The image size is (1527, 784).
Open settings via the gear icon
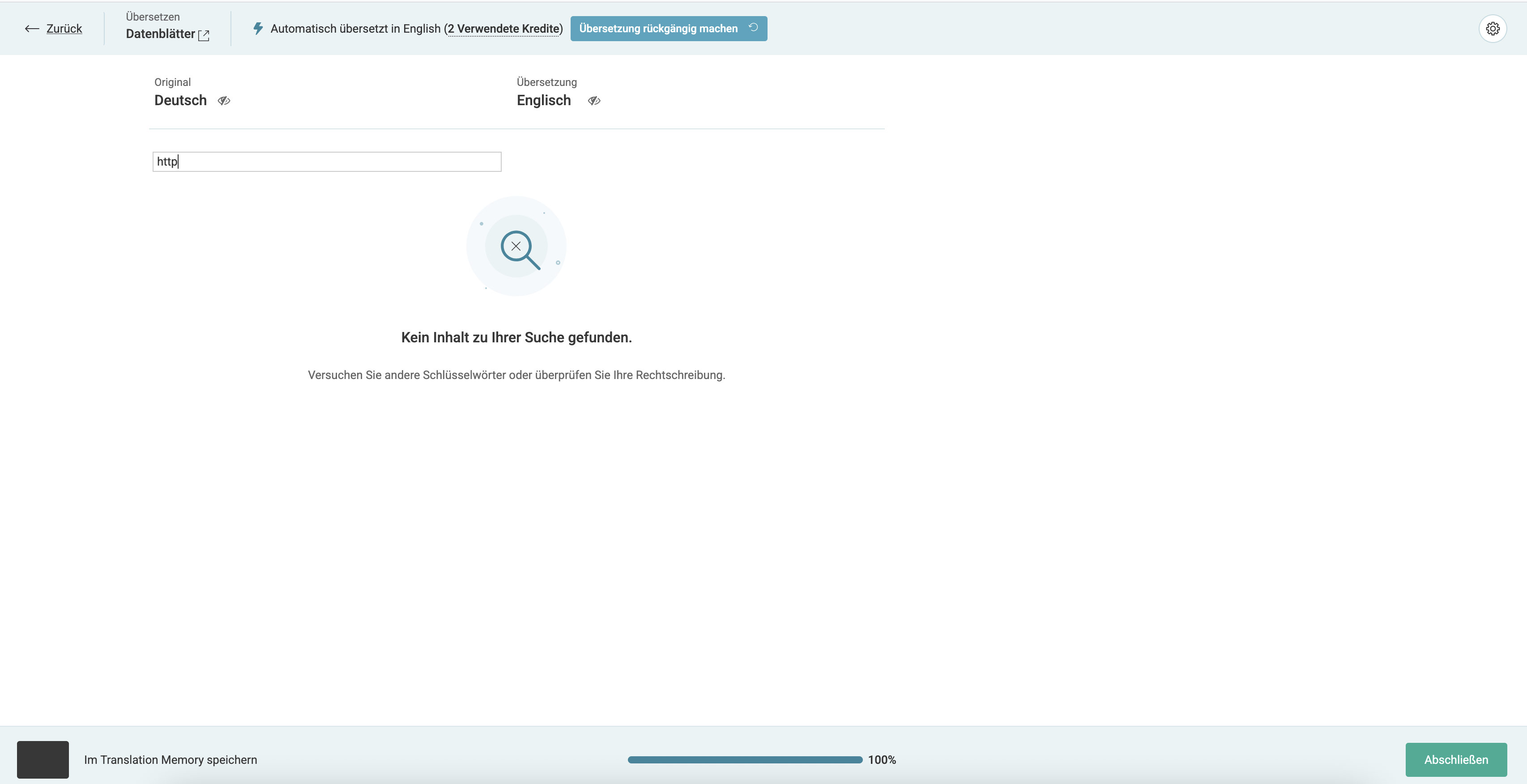[x=1493, y=29]
